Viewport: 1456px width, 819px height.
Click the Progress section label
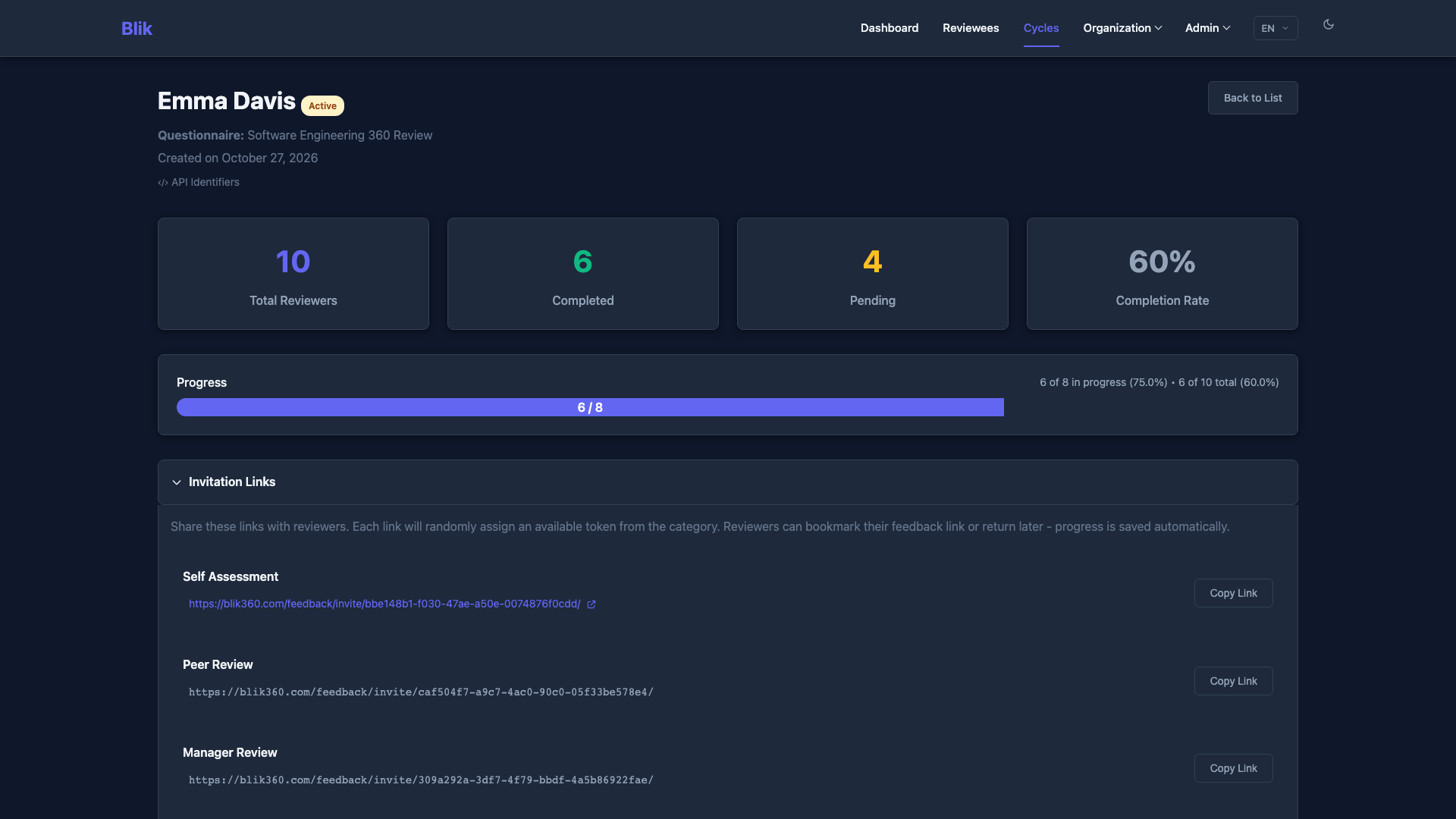pos(202,382)
